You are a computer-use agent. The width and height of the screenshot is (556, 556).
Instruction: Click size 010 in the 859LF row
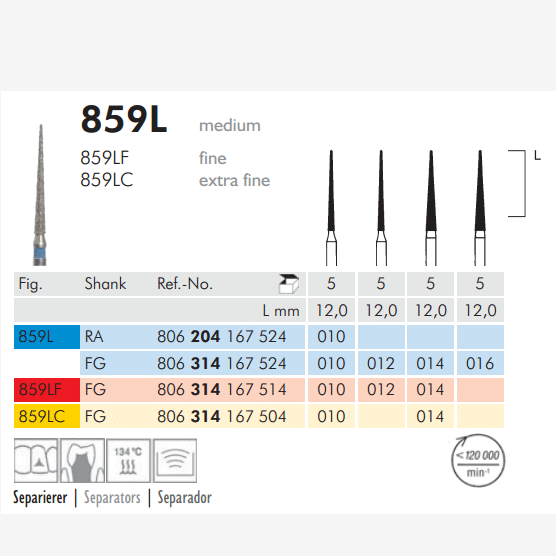[331, 390]
